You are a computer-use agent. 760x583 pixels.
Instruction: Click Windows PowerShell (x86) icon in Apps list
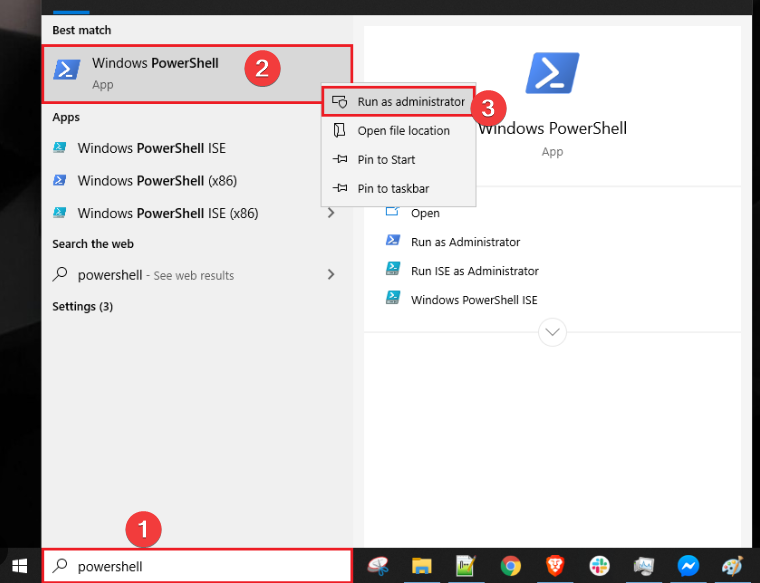(60, 180)
